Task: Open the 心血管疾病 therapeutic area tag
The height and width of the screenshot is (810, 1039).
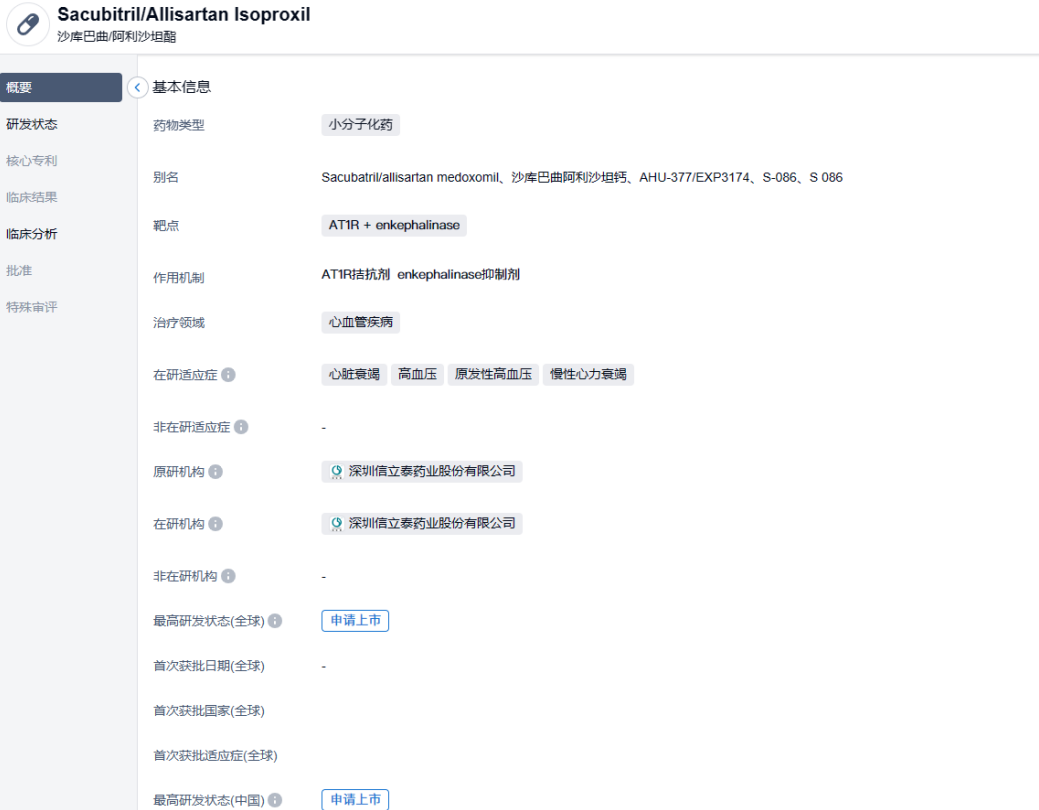Action: [361, 323]
